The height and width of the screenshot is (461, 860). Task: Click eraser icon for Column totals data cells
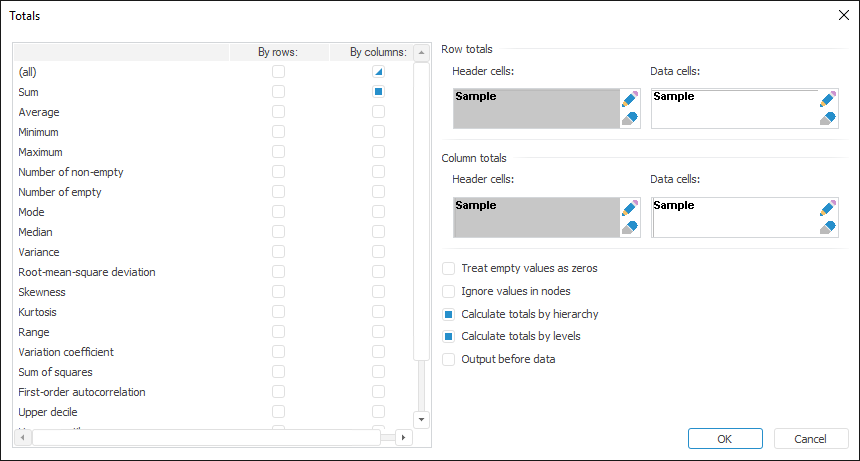pos(827,227)
